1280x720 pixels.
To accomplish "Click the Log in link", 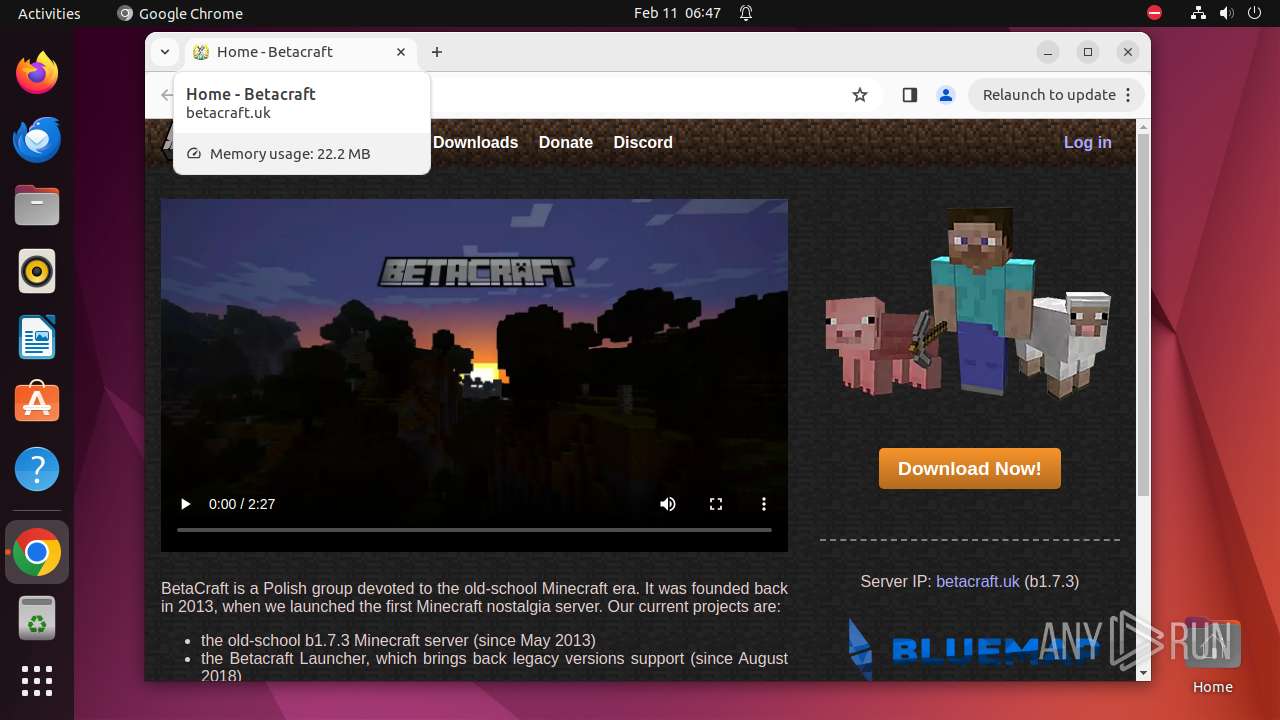I will (1087, 142).
